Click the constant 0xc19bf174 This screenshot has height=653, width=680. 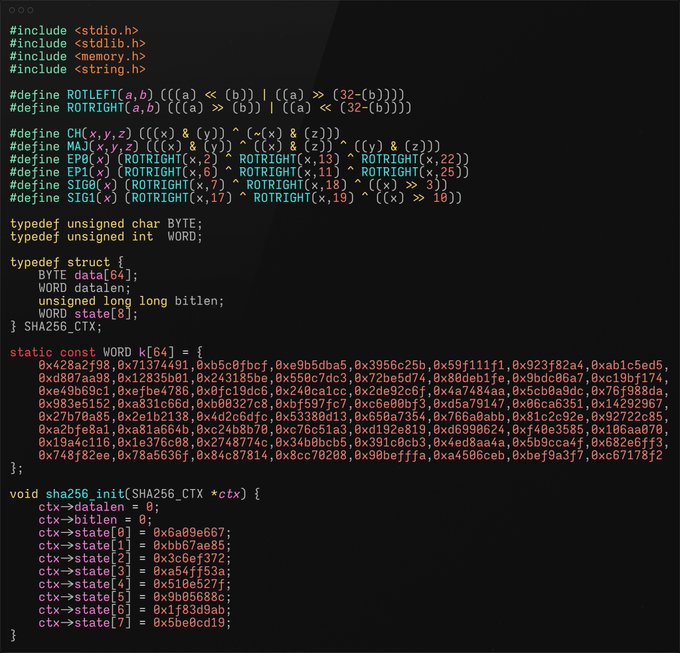(x=627, y=379)
